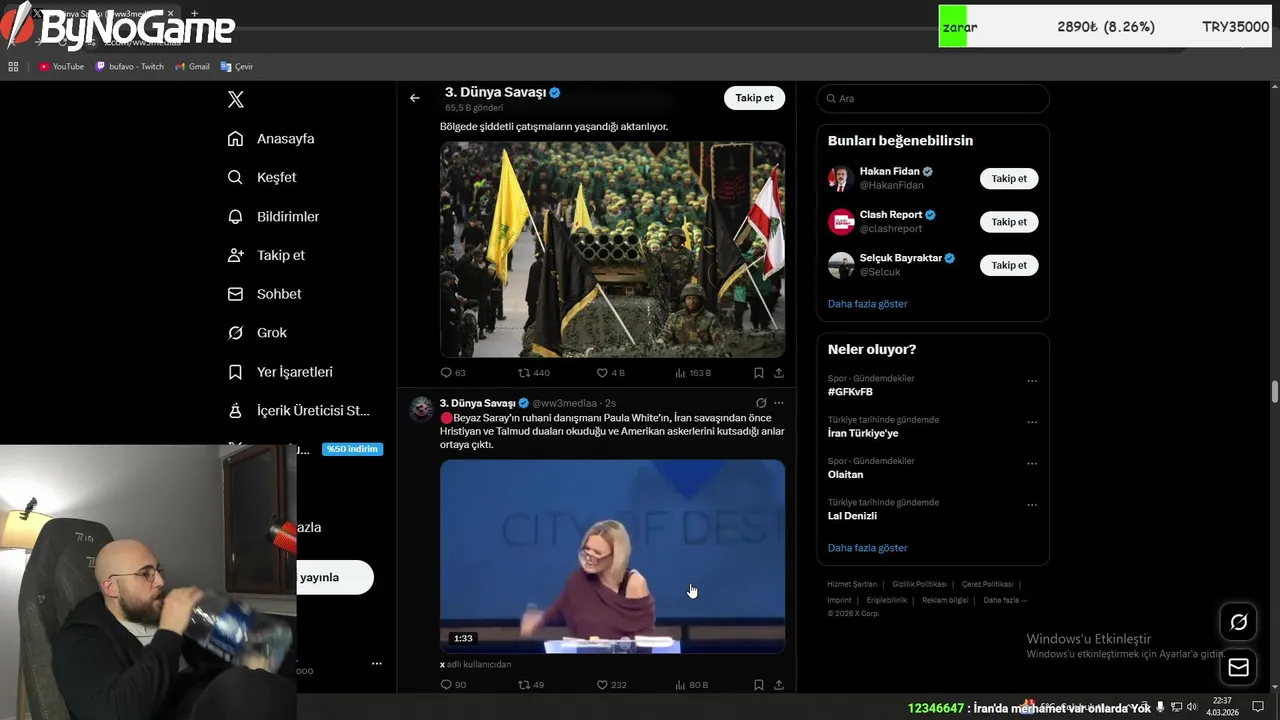Click Grok explain icon on Paula White post

tap(761, 403)
